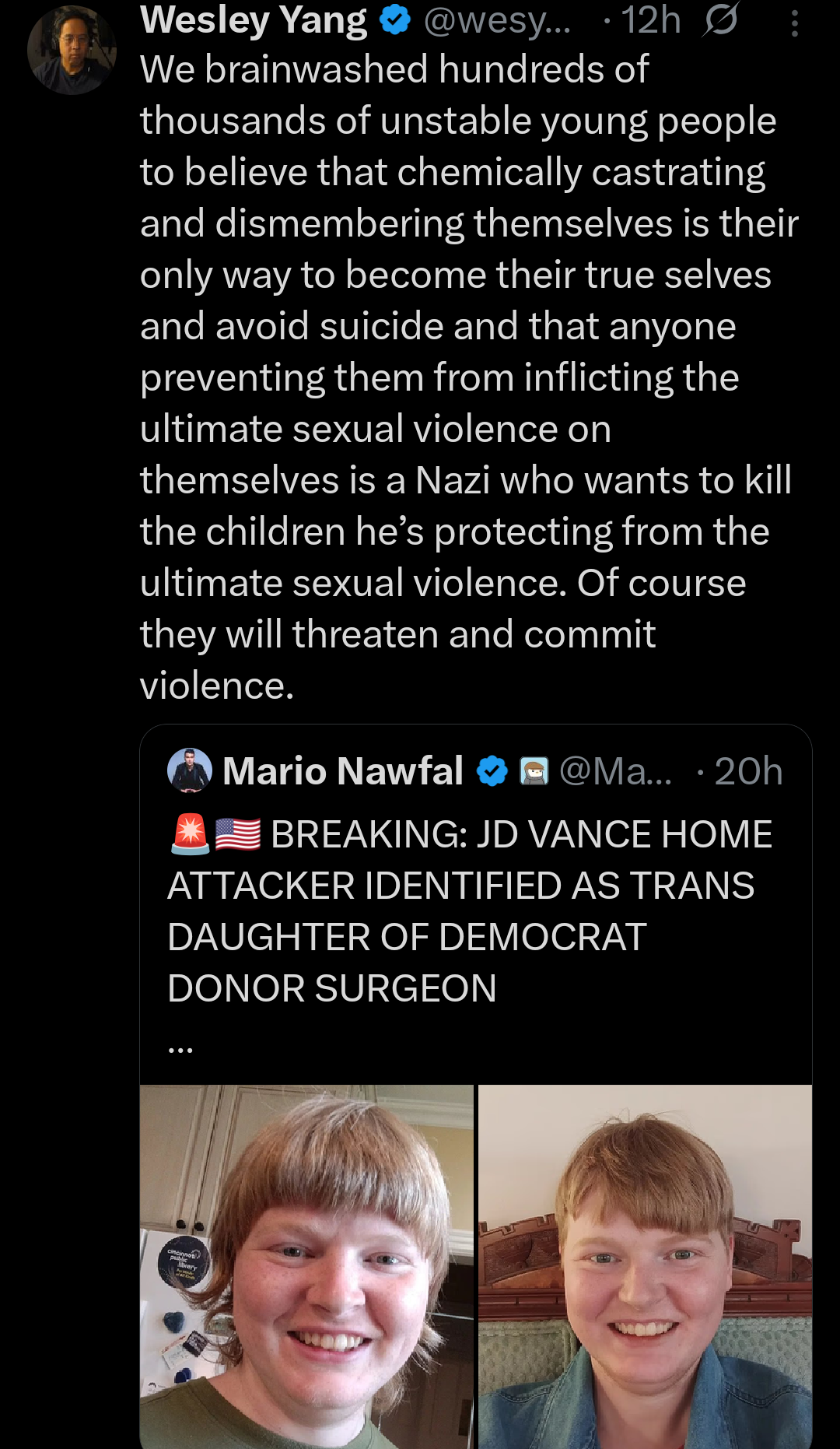Image resolution: width=840 pixels, height=1449 pixels.
Task: Click the @Ma... handle of Mario Nawfal
Action: pyautogui.click(x=614, y=771)
